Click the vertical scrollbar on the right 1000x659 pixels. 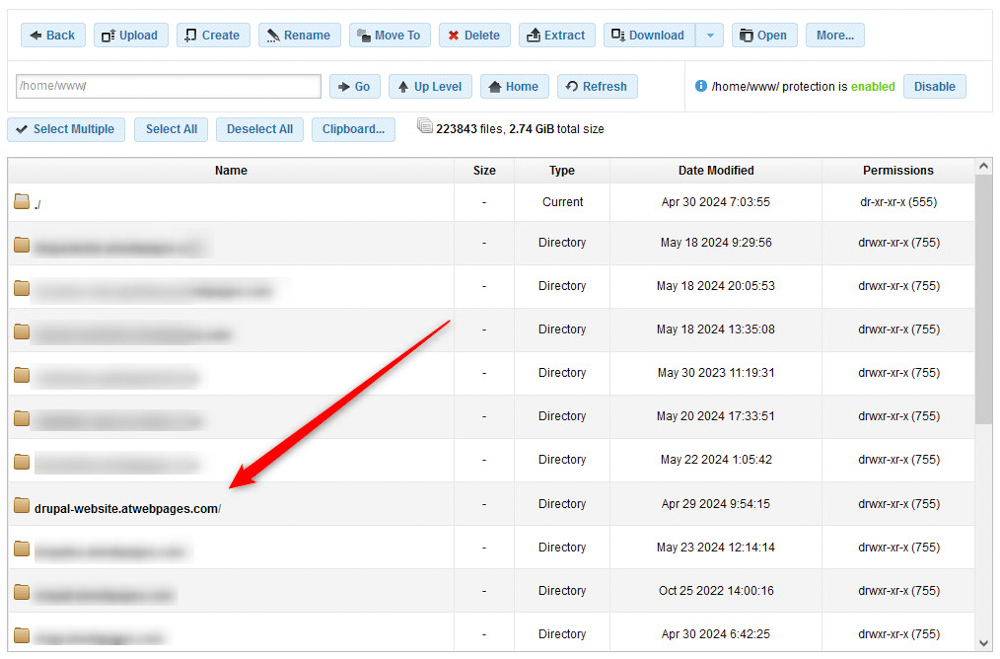[x=982, y=300]
